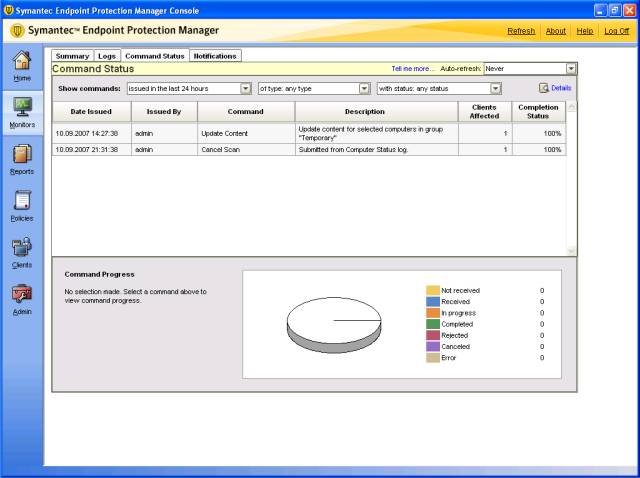Viewport: 640px width, 478px height.
Task: Open the Admin toolbox icon
Action: (22, 294)
